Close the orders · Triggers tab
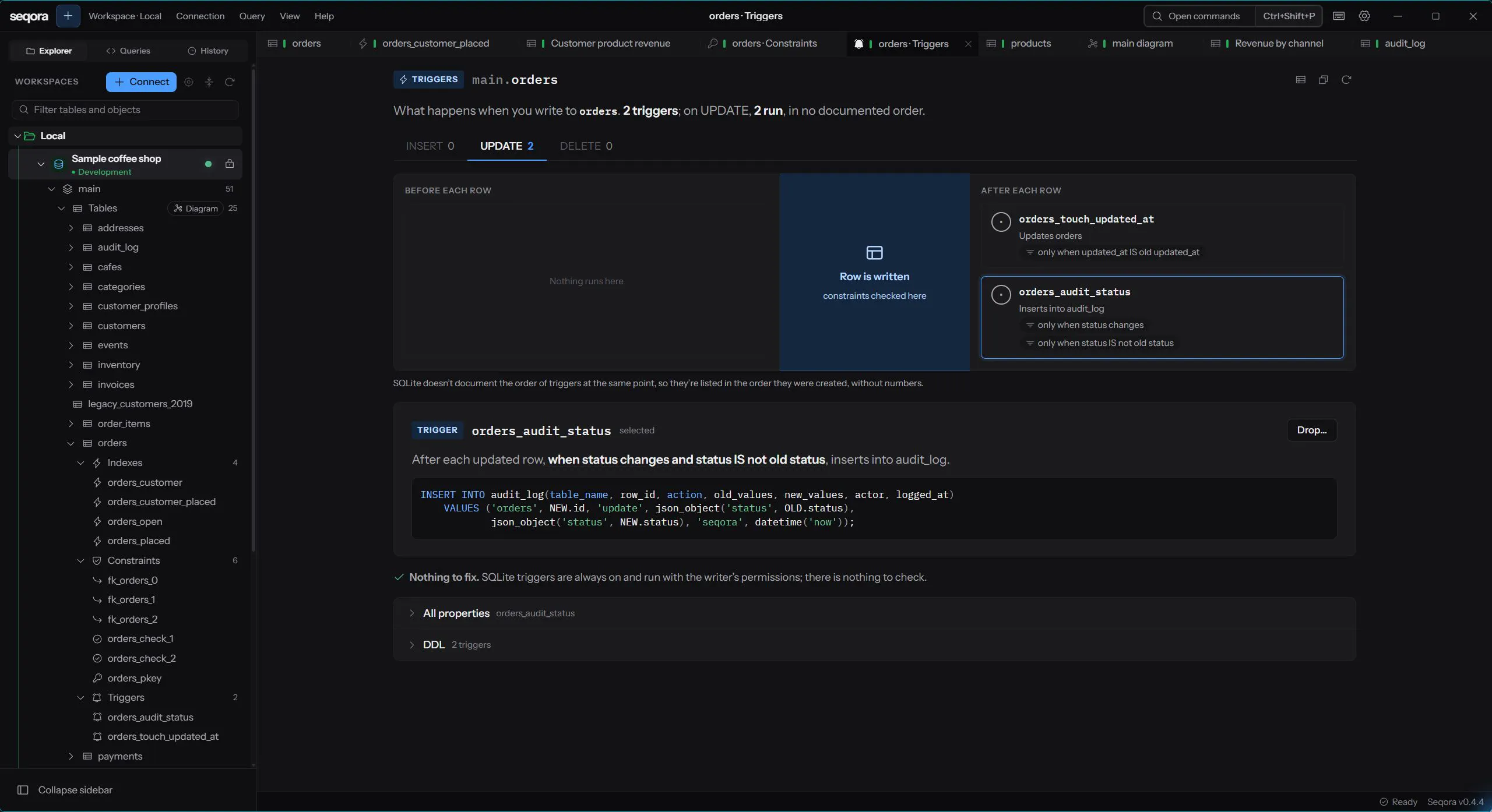 (968, 44)
